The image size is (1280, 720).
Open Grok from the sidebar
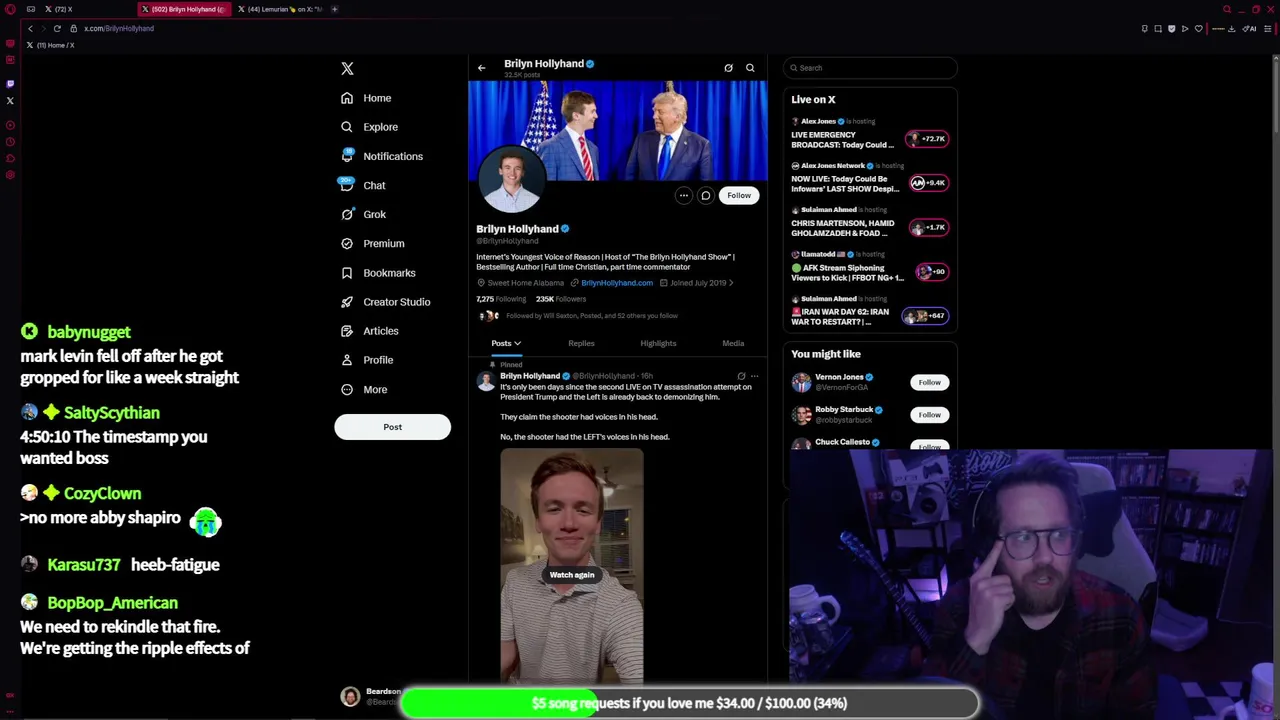pos(363,214)
